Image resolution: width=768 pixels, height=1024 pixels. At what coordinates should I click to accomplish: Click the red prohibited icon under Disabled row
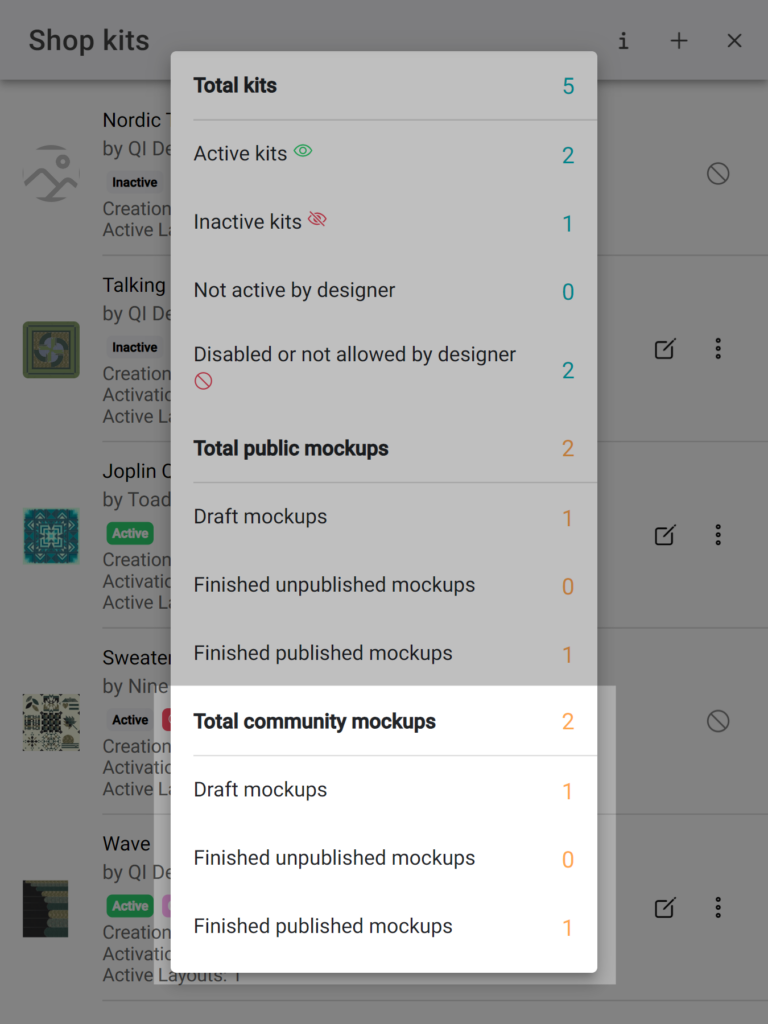(x=203, y=381)
